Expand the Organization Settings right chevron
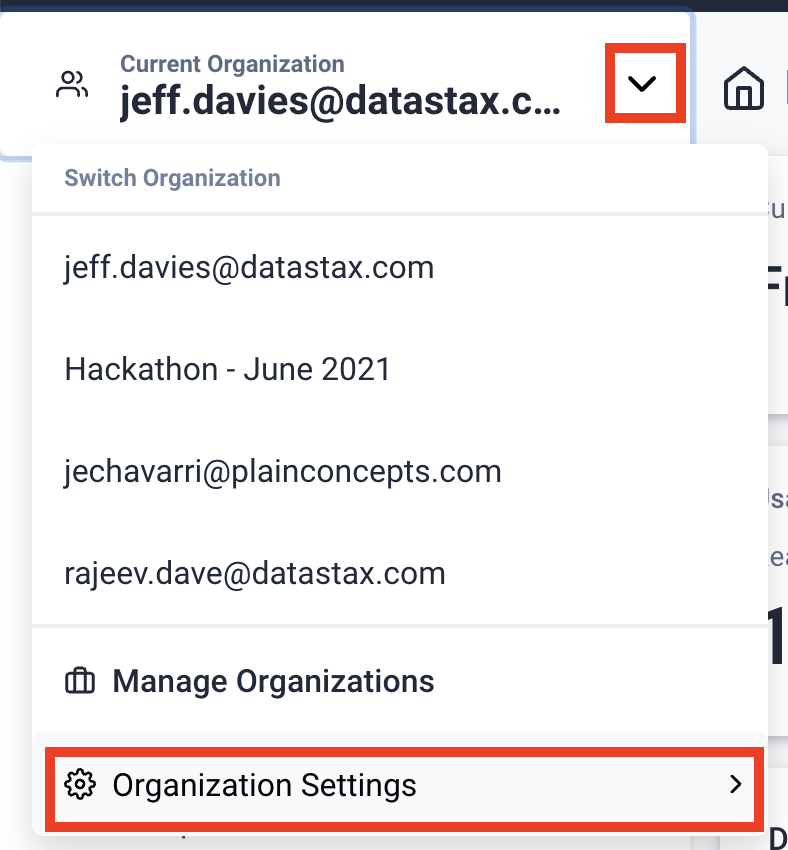Screen dimensions: 788x850 click(x=735, y=784)
